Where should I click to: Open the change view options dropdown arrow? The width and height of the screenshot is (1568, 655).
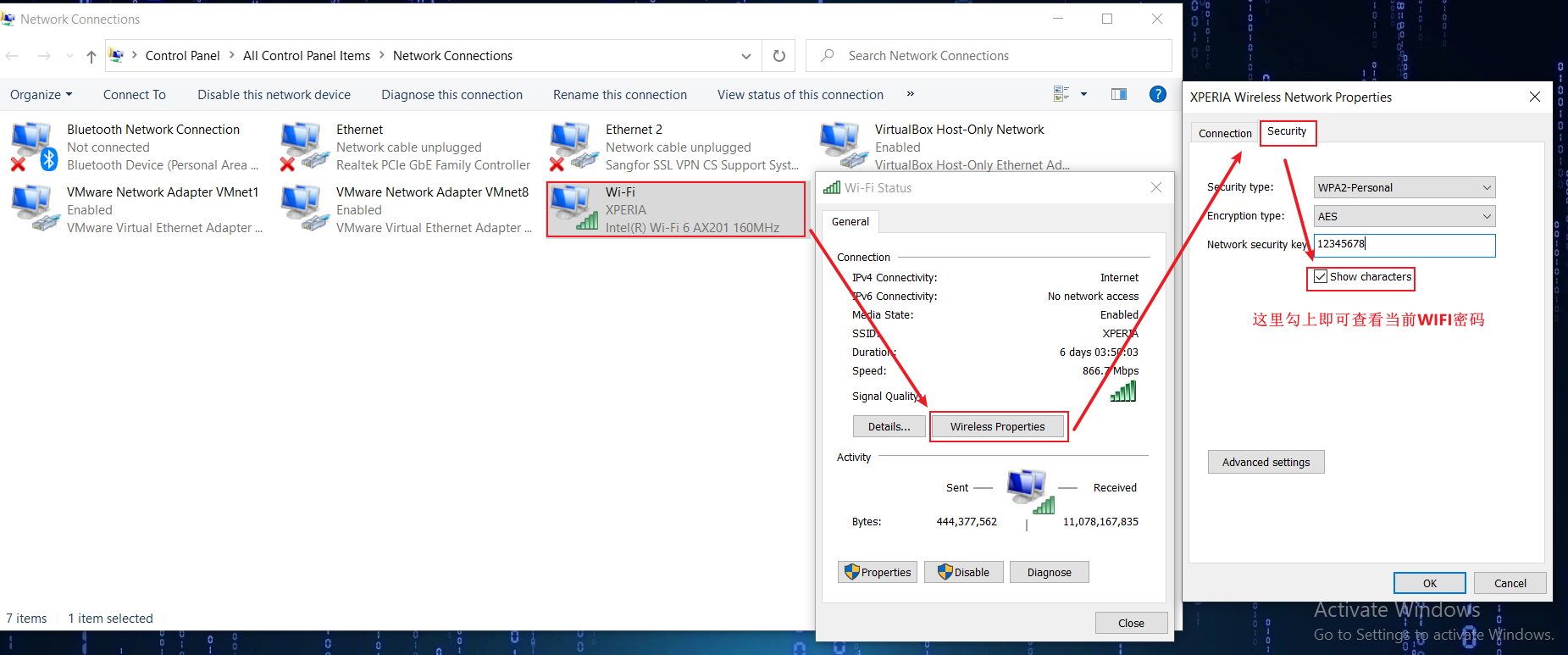(x=1083, y=94)
